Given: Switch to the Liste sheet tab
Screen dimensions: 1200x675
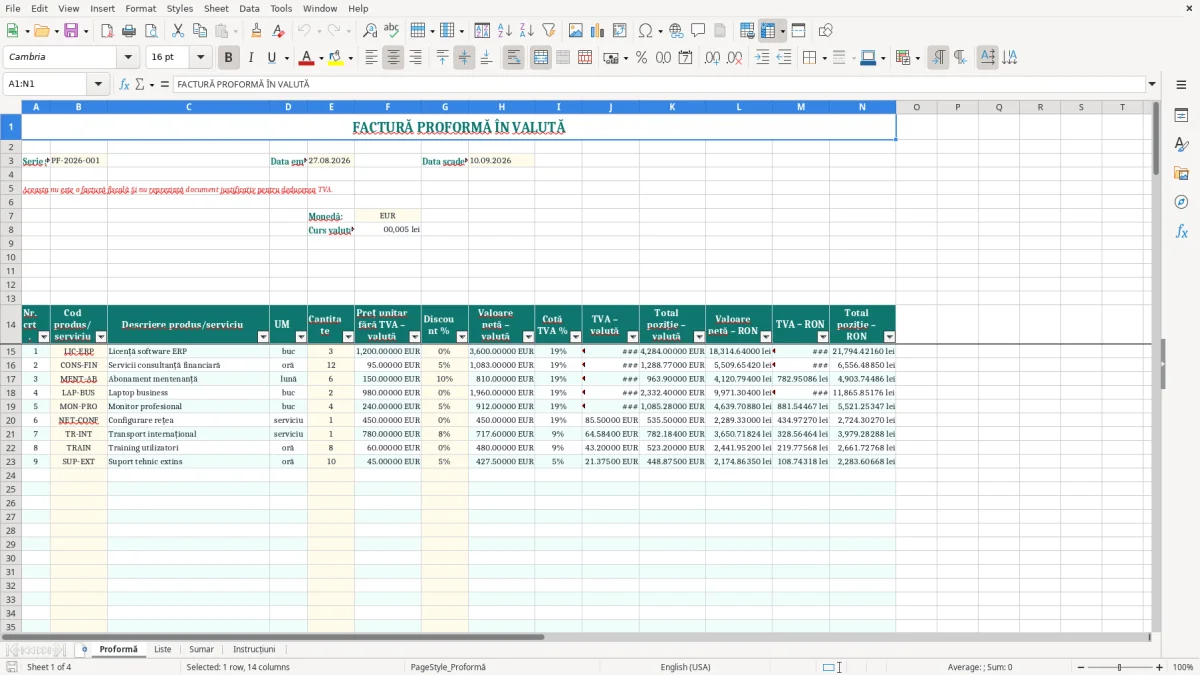Looking at the screenshot, I should (162, 650).
